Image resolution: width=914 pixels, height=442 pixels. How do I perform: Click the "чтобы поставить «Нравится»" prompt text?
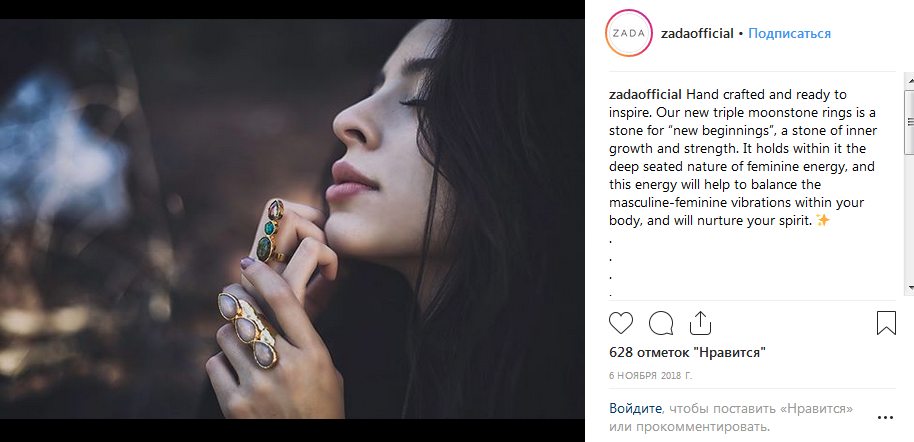click(762, 409)
